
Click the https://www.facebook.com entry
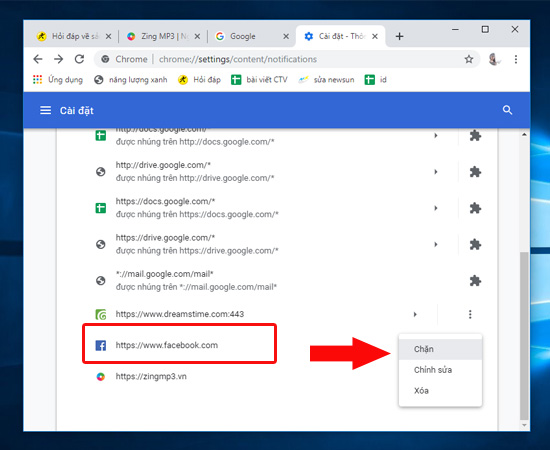point(167,345)
